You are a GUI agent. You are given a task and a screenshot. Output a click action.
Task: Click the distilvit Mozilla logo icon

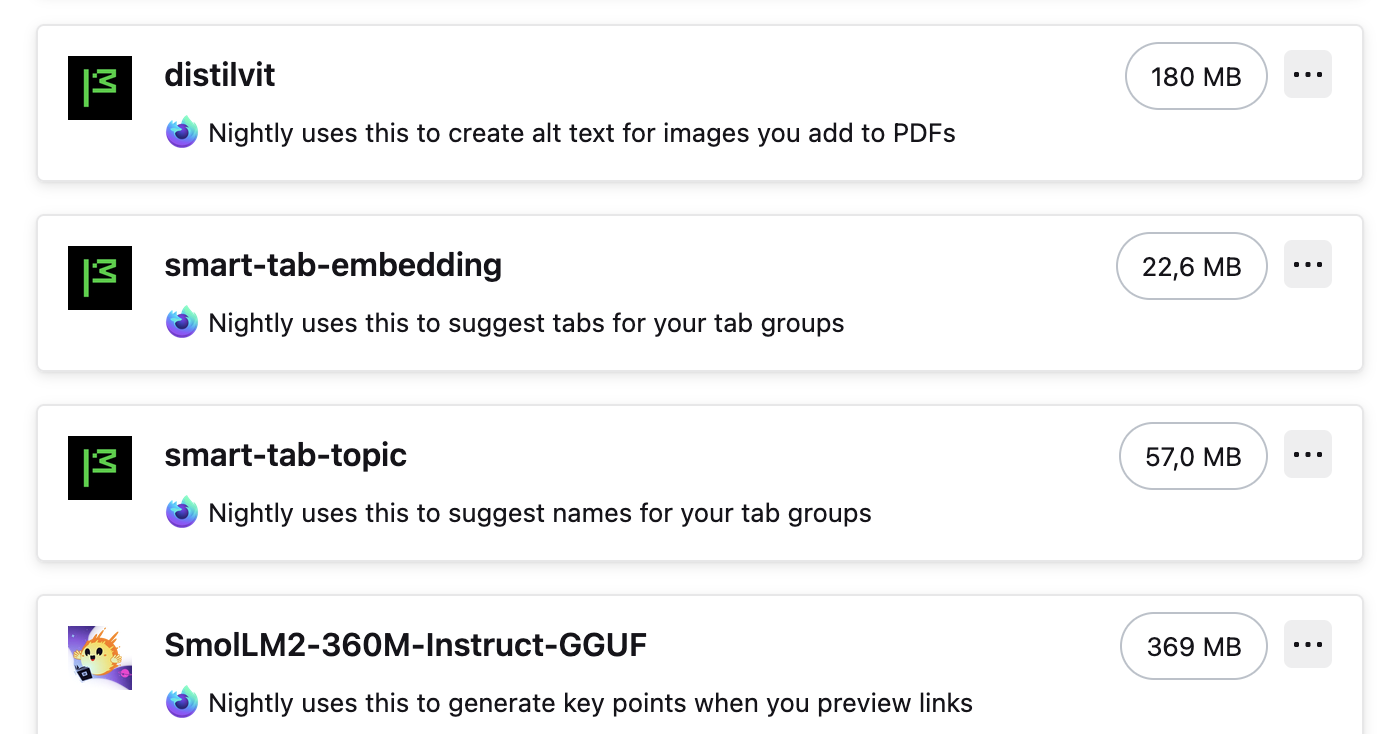100,88
